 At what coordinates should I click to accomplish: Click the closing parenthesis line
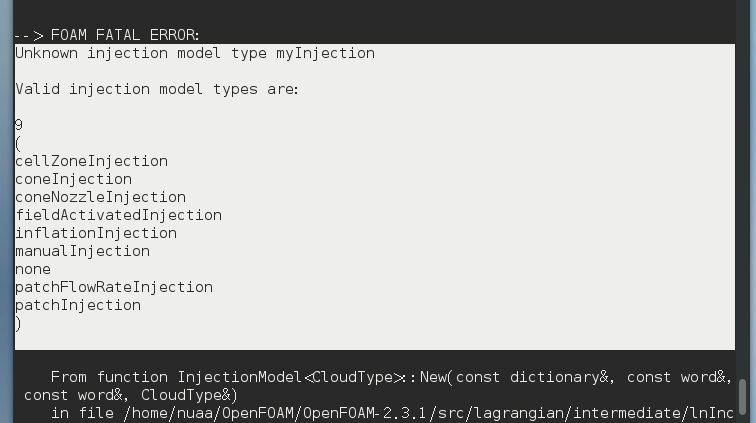[18, 323]
